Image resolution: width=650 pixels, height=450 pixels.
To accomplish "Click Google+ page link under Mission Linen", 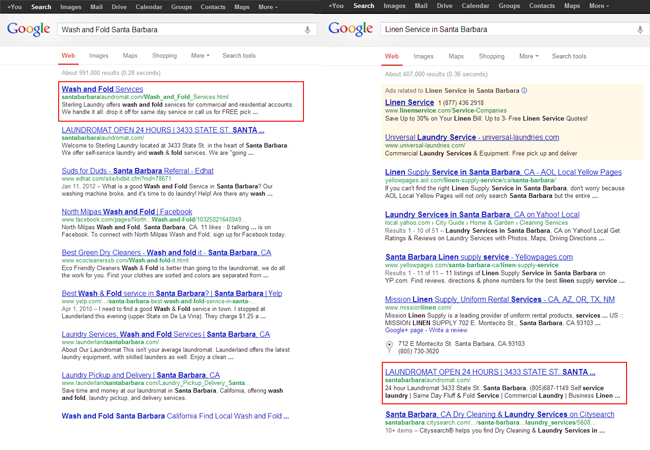I will [404, 330].
